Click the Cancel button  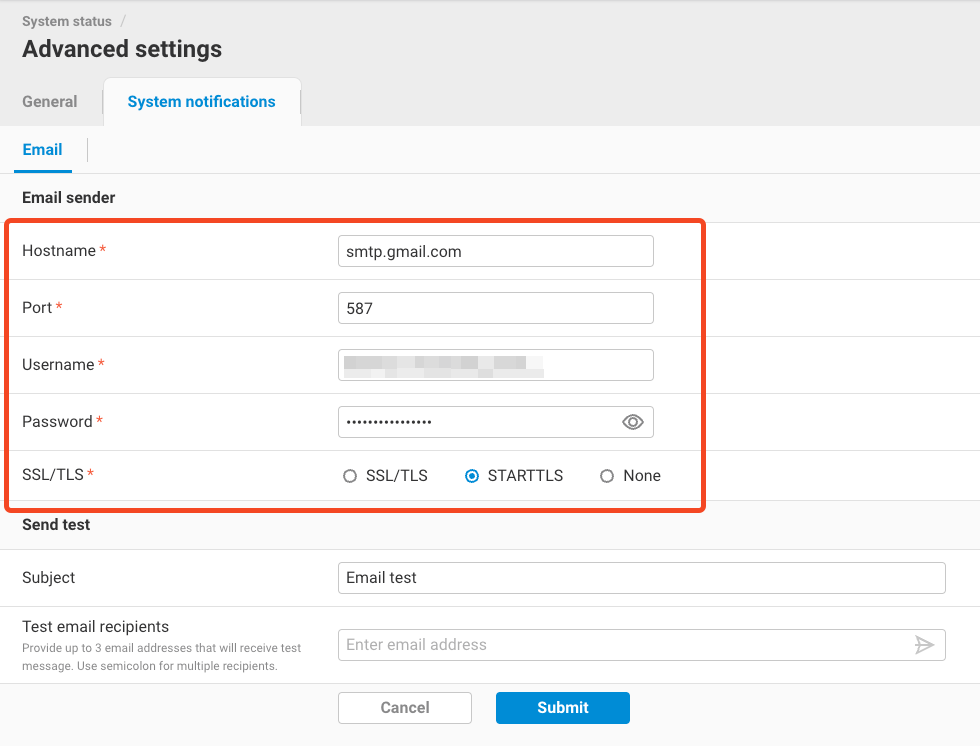(x=405, y=707)
